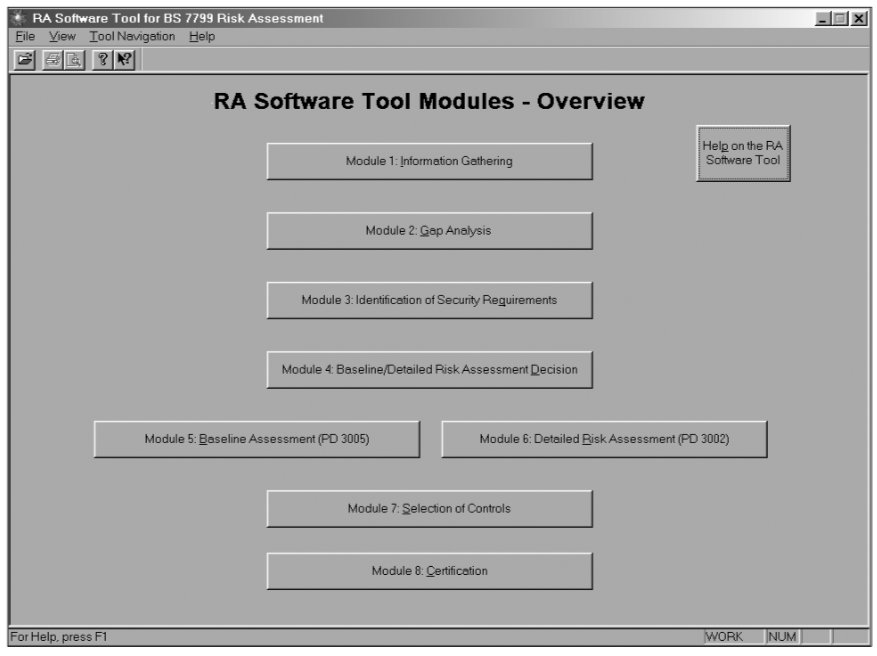The width and height of the screenshot is (877, 656).
Task: Click the application icon in title bar
Action: pyautogui.click(x=18, y=18)
